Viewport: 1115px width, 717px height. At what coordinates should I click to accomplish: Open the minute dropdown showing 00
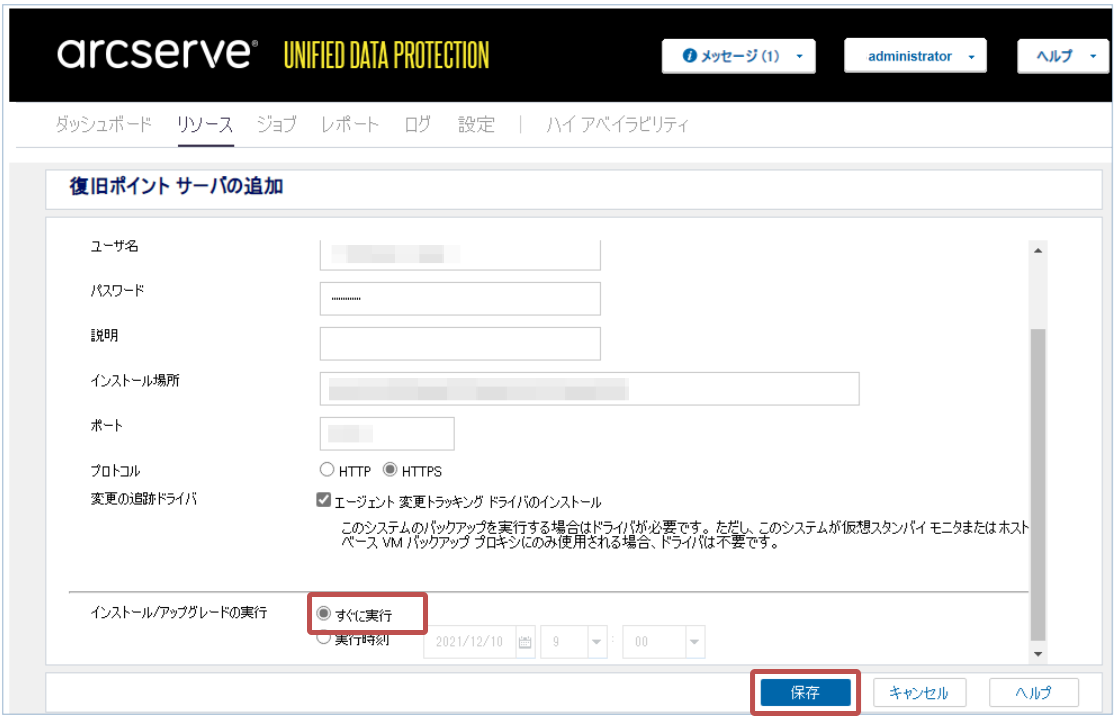[x=693, y=642]
